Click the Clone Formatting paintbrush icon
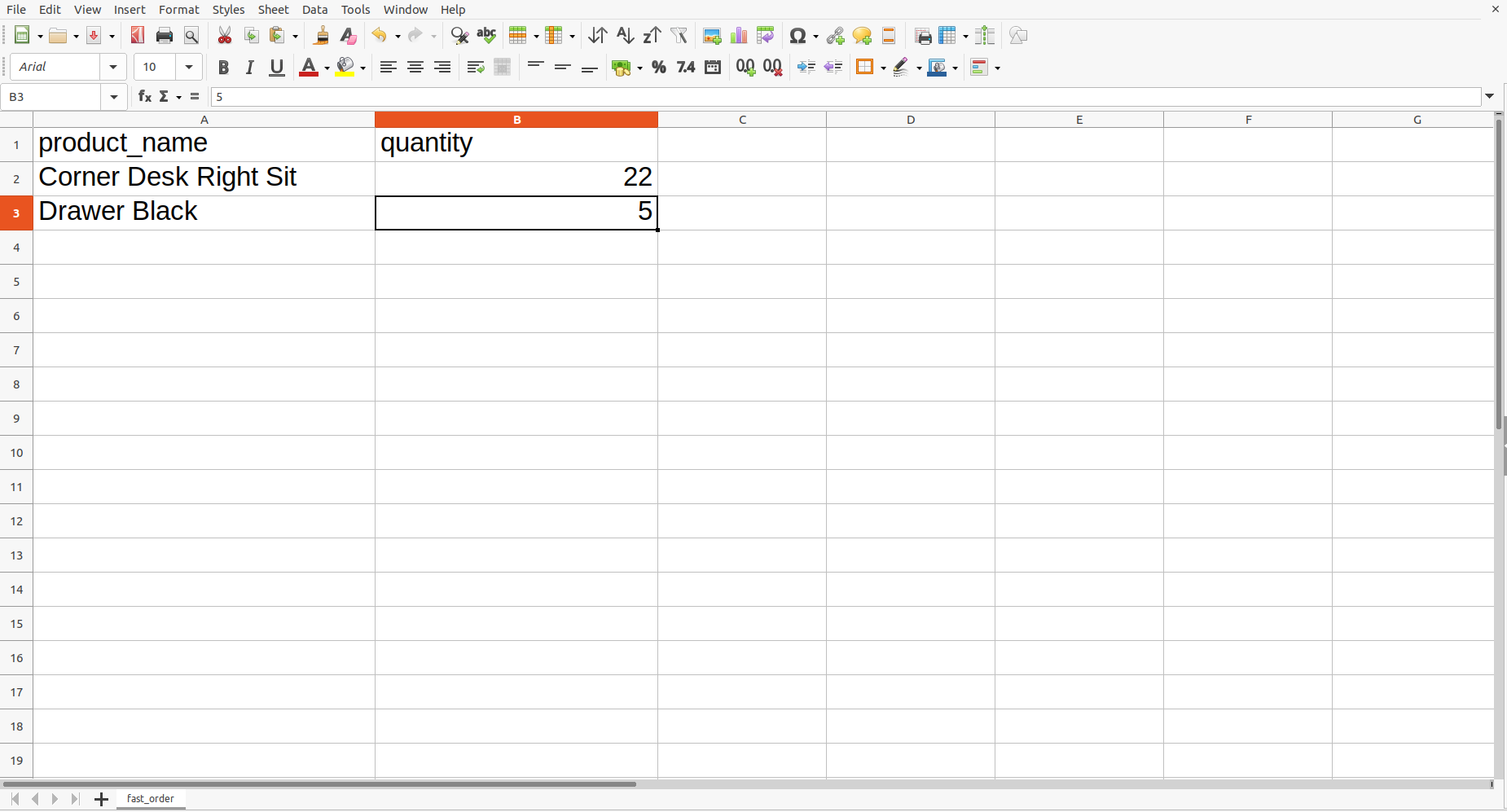Viewport: 1507px width, 812px height. (x=322, y=35)
